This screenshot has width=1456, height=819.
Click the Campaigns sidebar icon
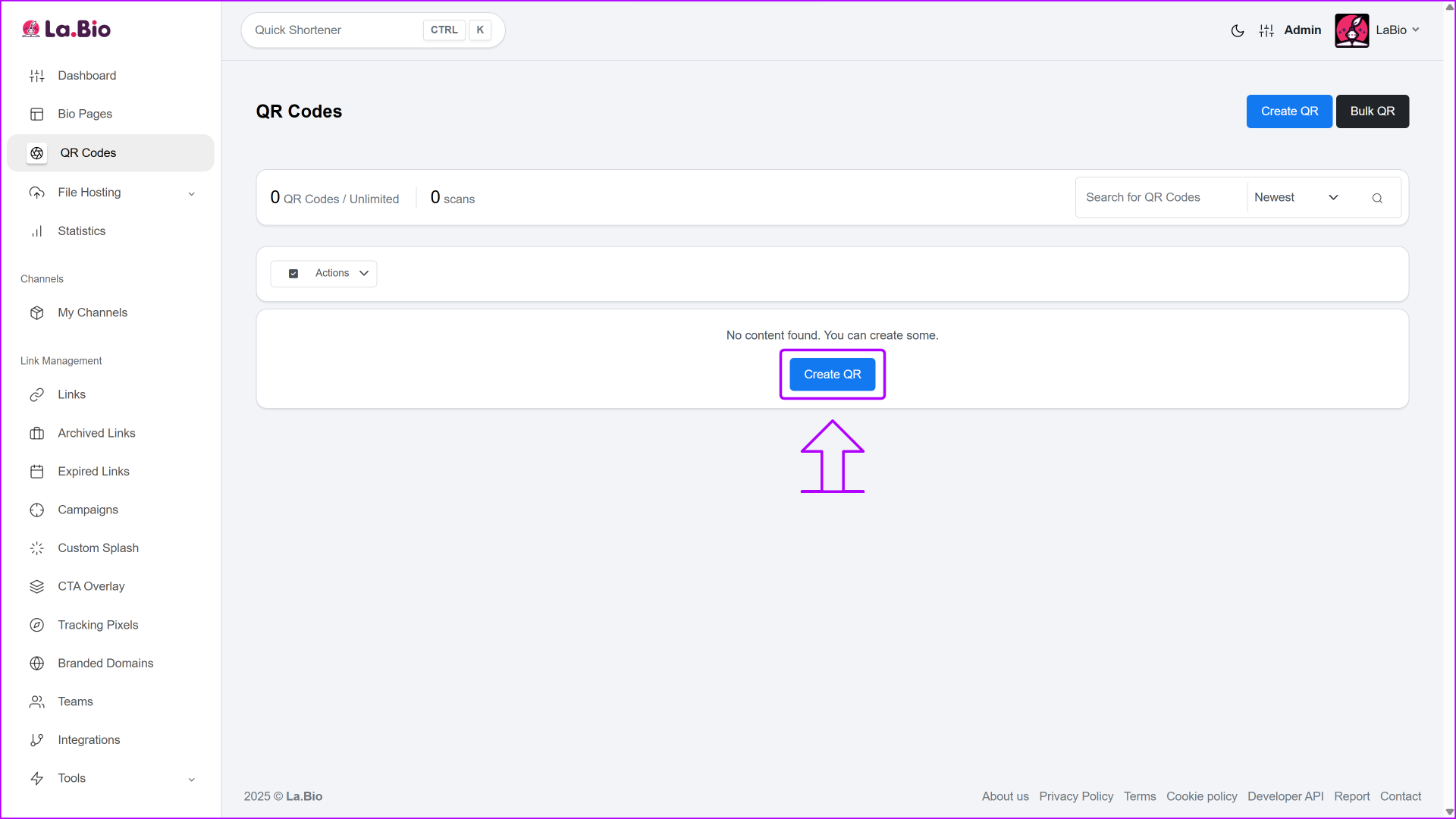[x=36, y=510]
